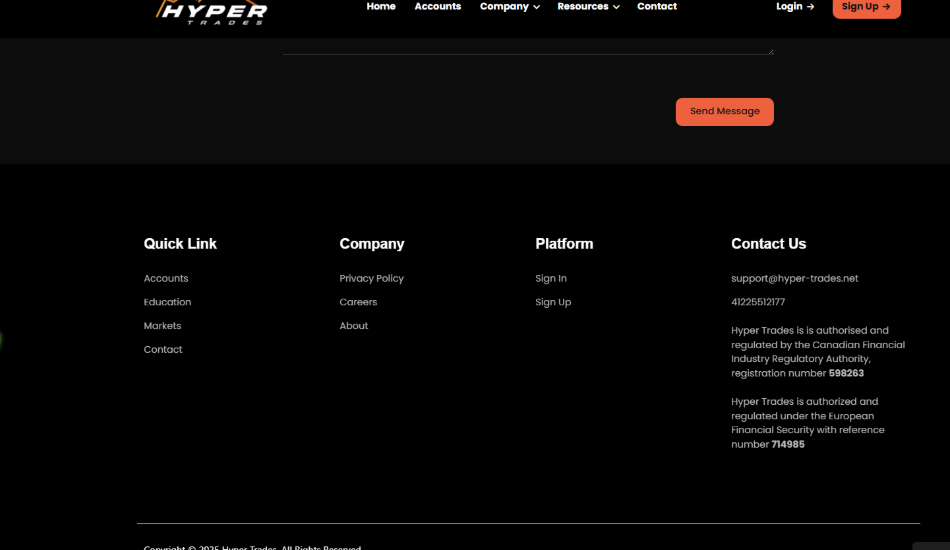The height and width of the screenshot is (550, 950).
Task: Click the Quick Link heading
Action: point(180,244)
